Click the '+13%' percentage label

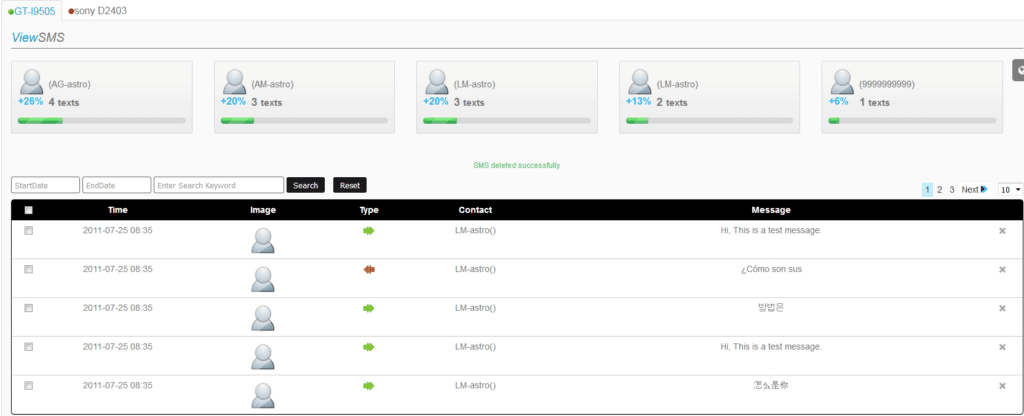[x=638, y=102]
